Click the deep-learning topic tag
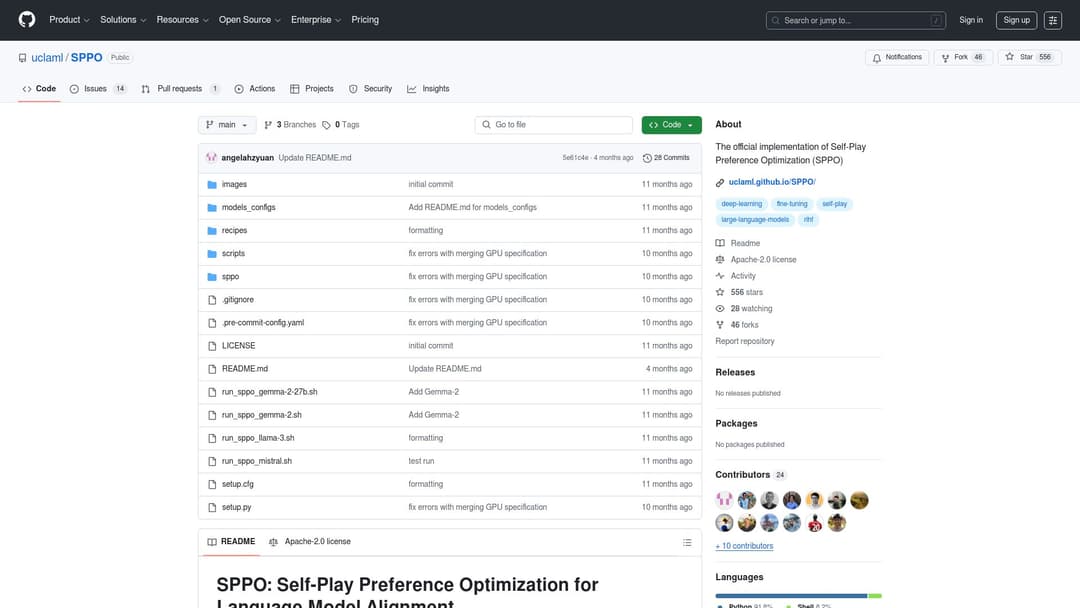Viewport: 1080px width, 608px height. tap(741, 205)
